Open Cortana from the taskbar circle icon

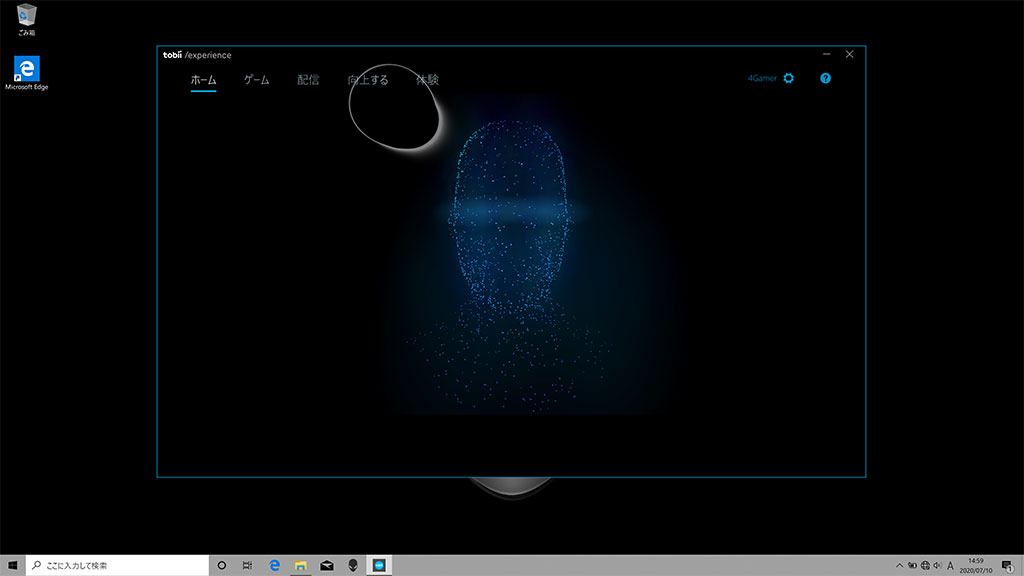222,565
